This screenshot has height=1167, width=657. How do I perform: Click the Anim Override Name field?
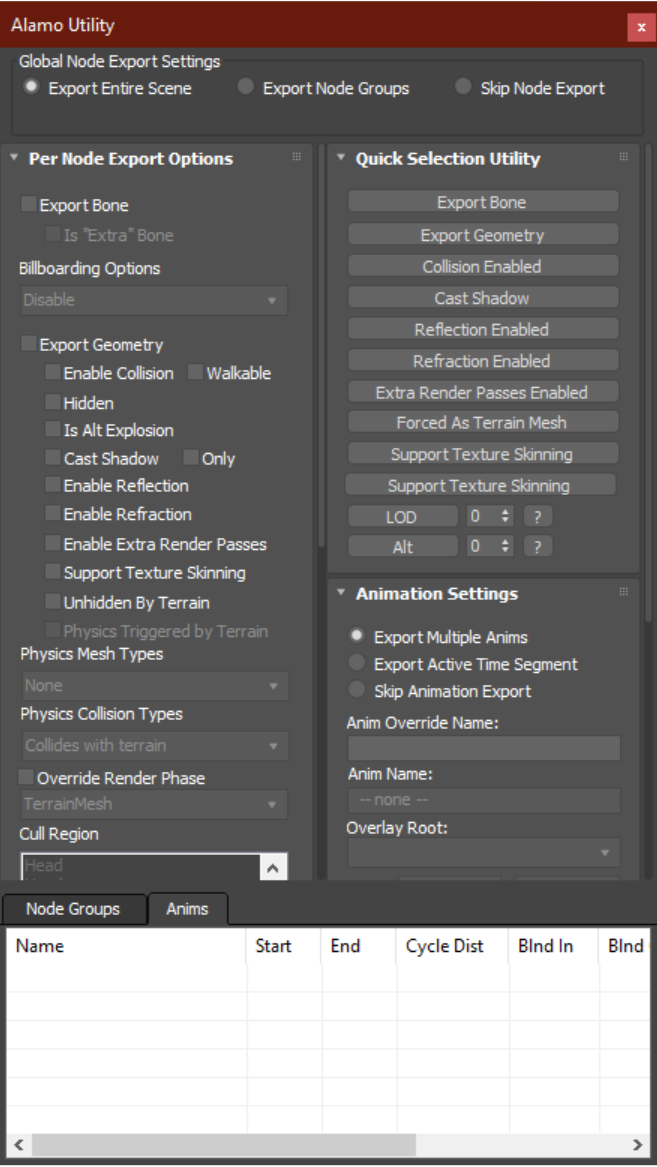click(484, 748)
